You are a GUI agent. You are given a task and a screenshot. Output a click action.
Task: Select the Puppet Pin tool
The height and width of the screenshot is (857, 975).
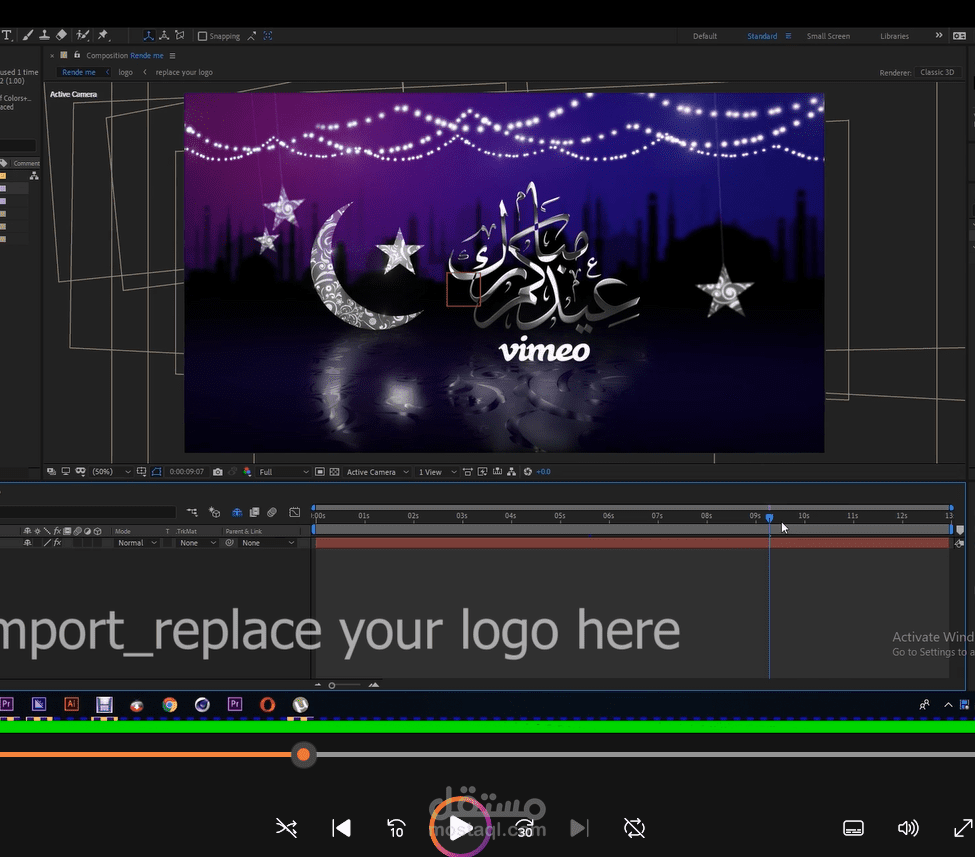click(x=103, y=34)
